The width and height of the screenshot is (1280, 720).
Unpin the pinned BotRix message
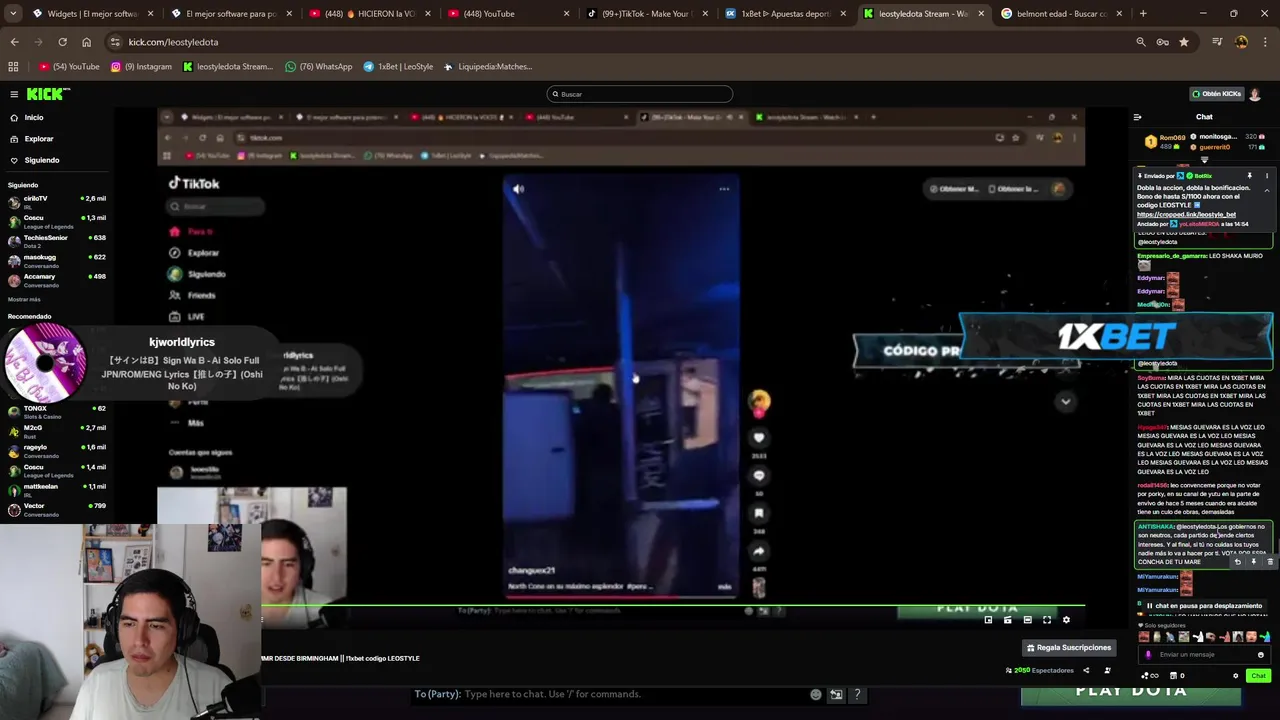1249,176
